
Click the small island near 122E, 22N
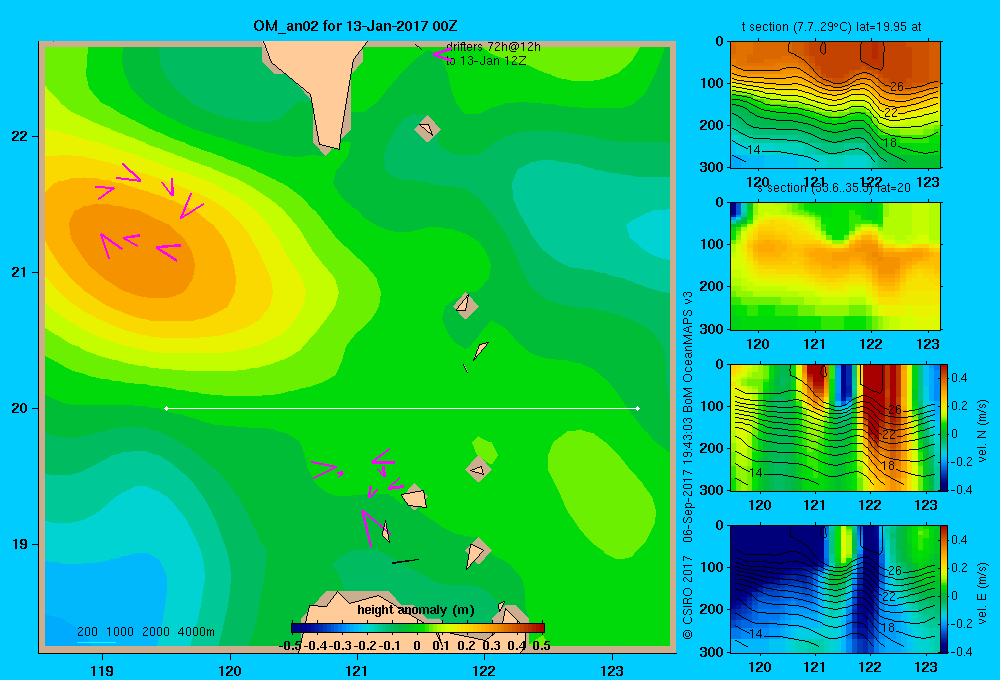[x=427, y=129]
